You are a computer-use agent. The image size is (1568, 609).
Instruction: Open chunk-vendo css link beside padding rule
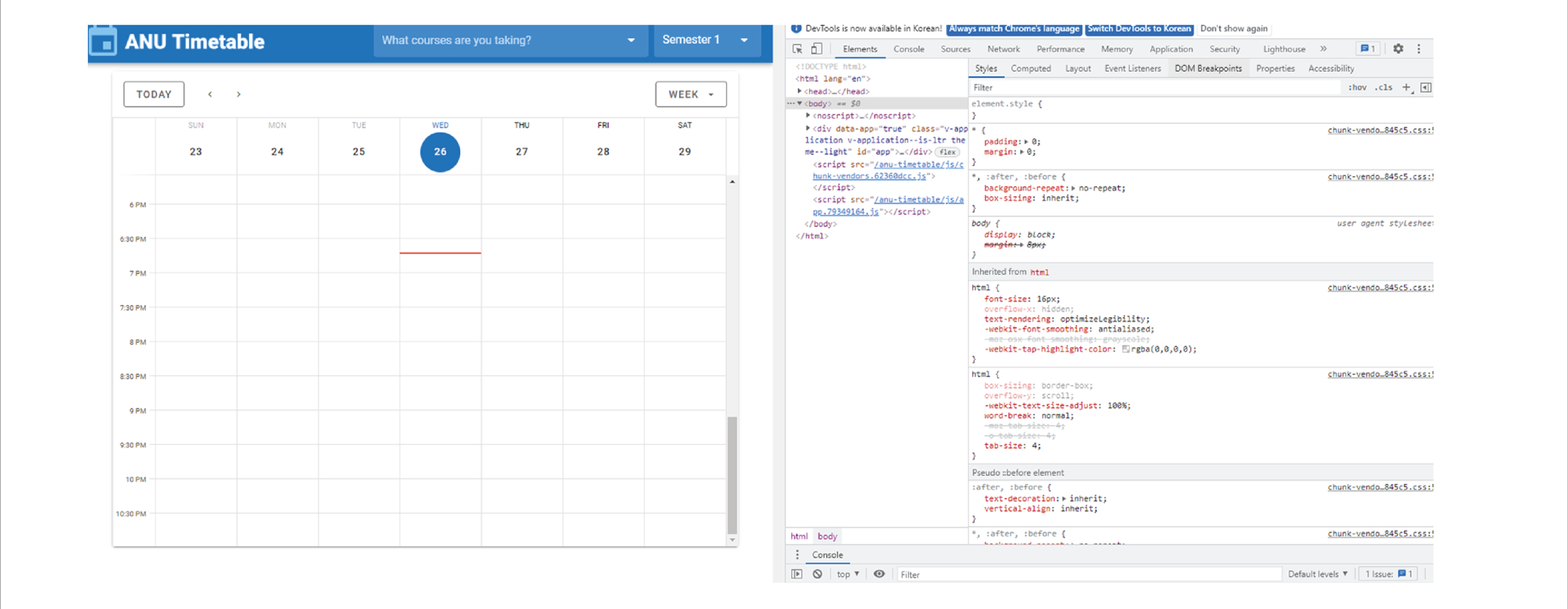click(x=1380, y=130)
